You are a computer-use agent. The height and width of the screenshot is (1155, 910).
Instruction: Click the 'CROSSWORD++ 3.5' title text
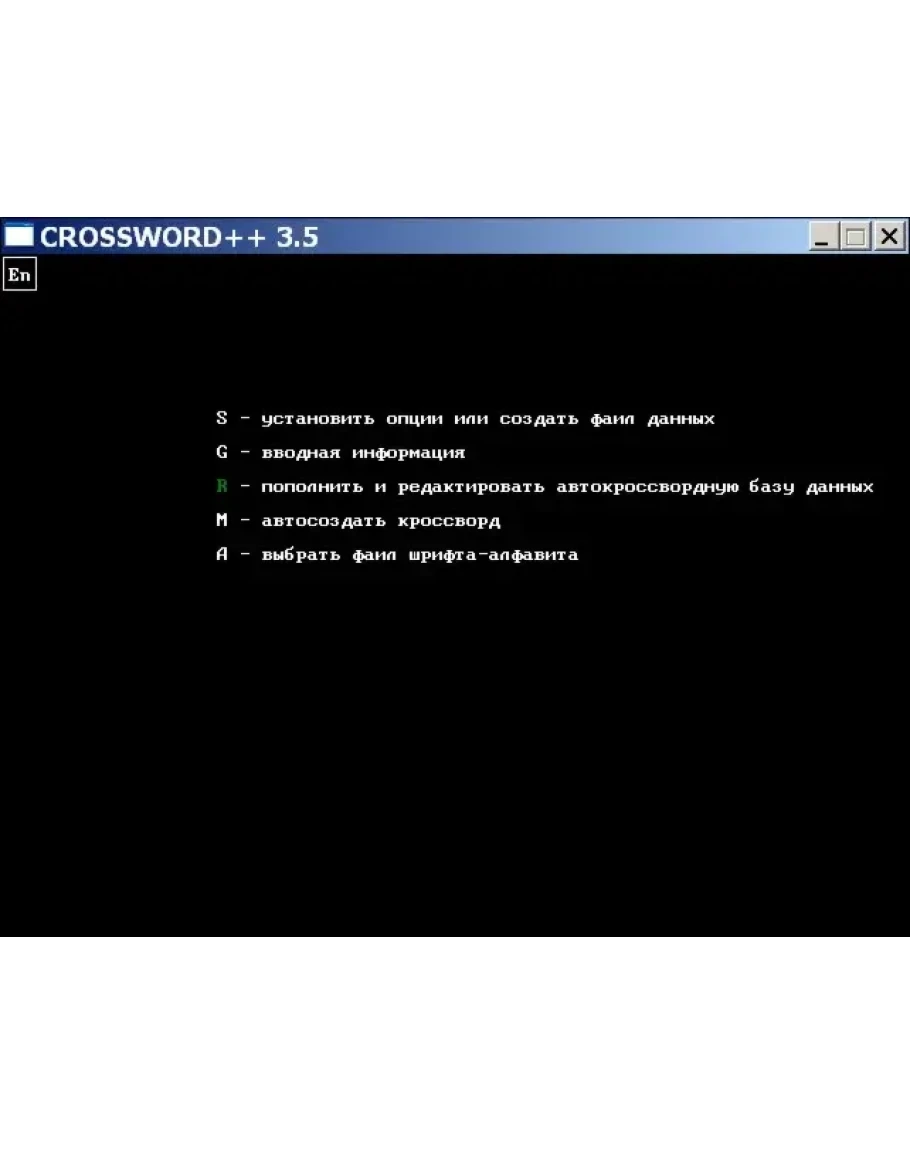[x=179, y=237]
